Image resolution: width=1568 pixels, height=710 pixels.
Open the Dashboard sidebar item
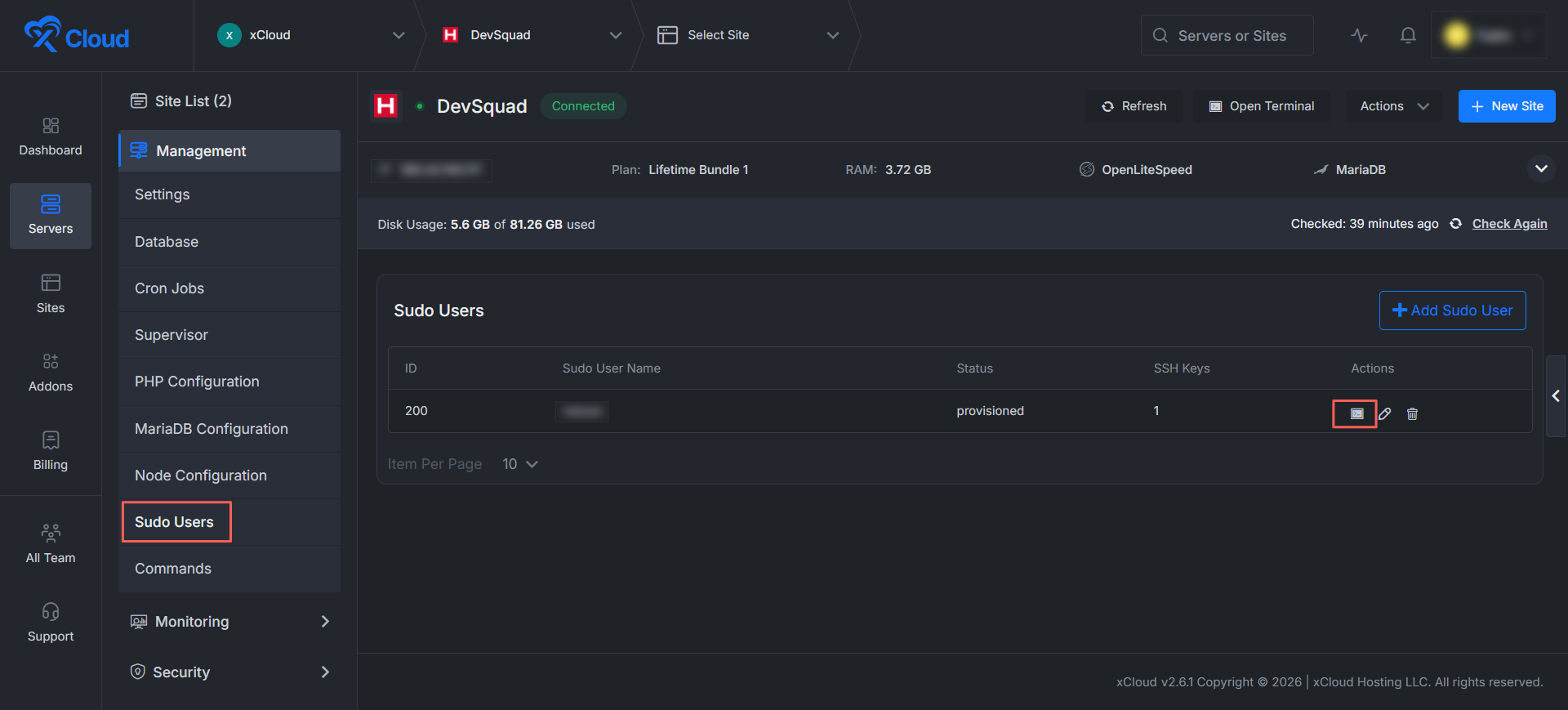[x=51, y=137]
